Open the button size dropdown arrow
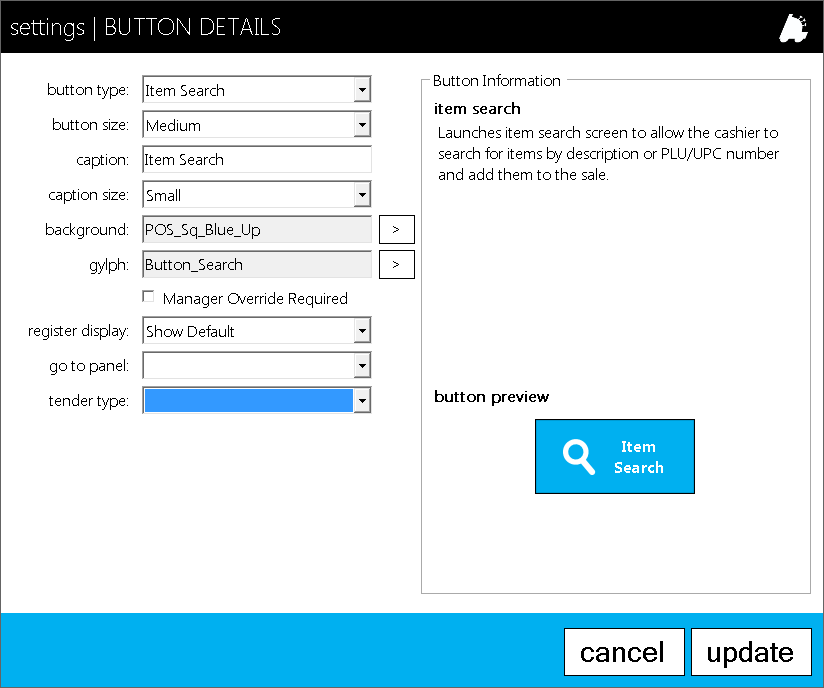The image size is (824, 688). (x=362, y=125)
